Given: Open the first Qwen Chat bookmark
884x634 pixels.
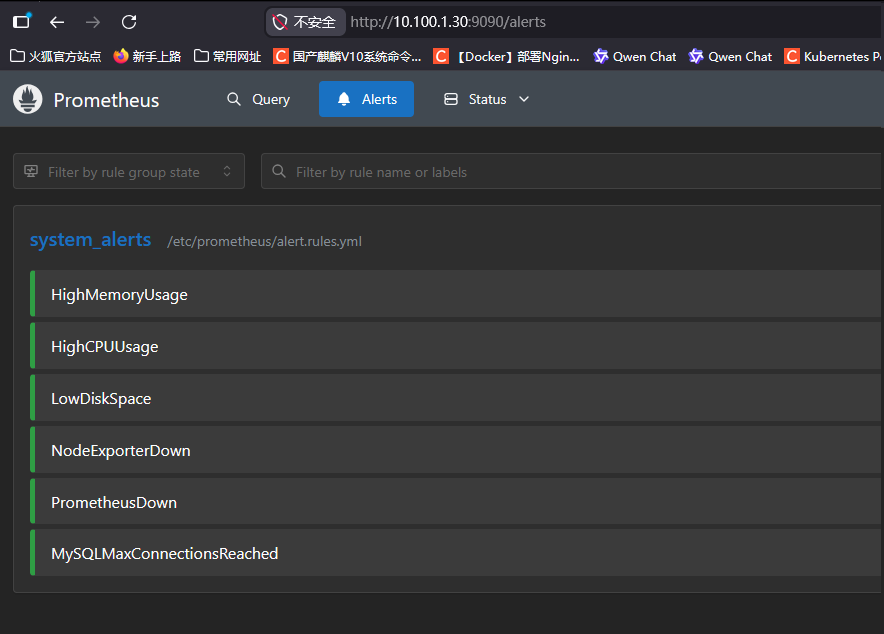Looking at the screenshot, I should coord(635,56).
